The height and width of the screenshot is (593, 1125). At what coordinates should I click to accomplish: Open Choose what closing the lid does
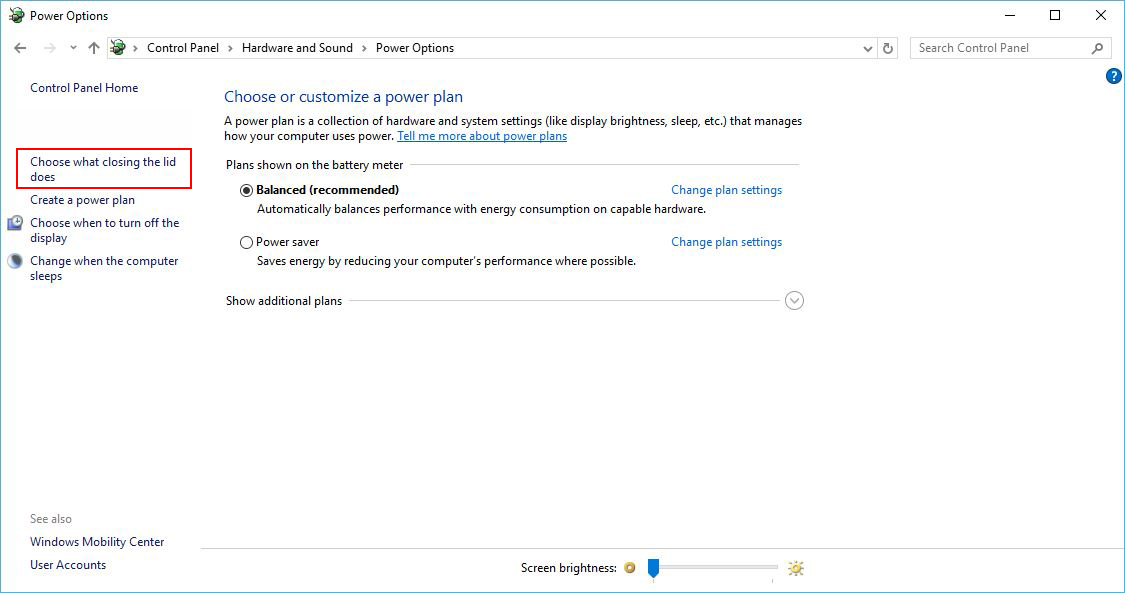(102, 169)
